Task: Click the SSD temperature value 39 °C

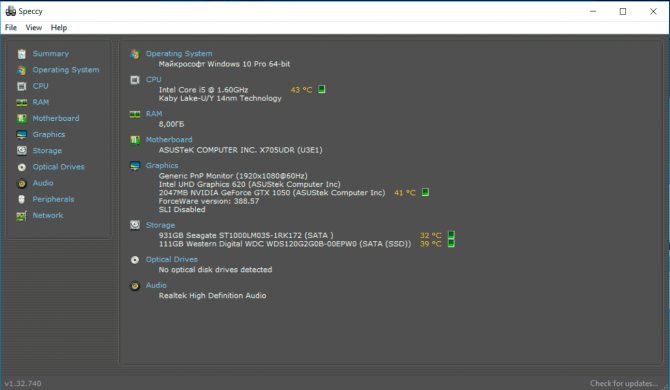Action: [430, 244]
